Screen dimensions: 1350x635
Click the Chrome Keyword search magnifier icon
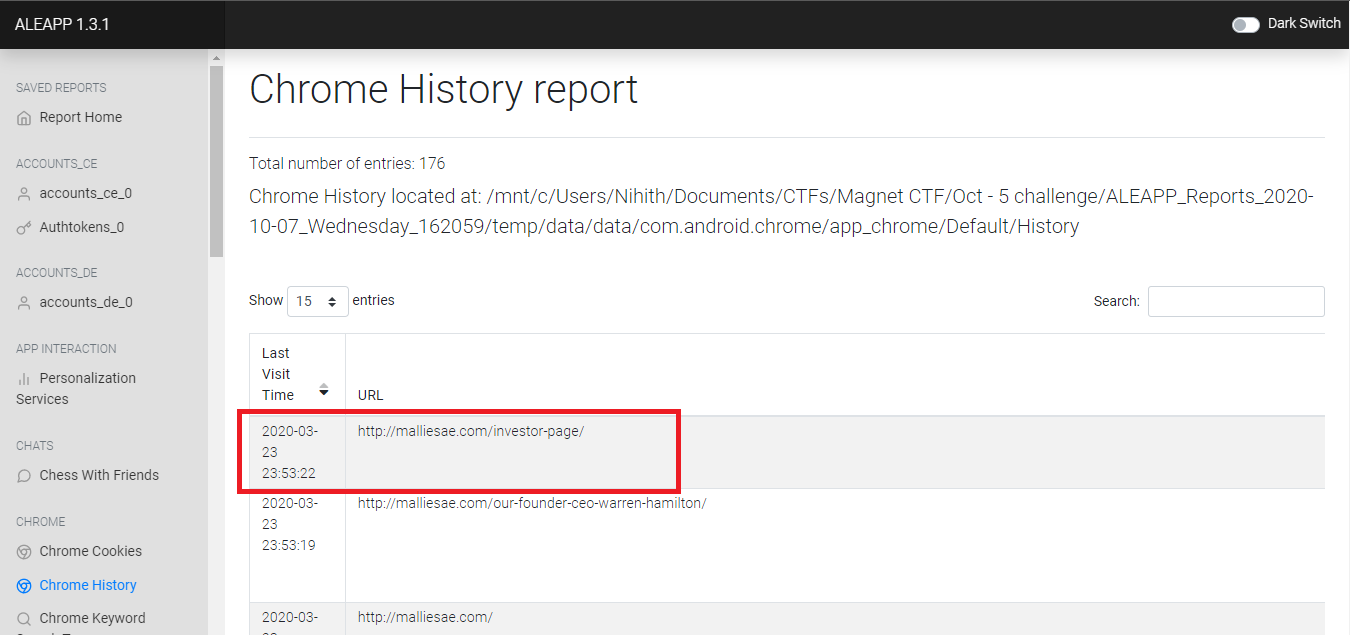pyautogui.click(x=24, y=619)
